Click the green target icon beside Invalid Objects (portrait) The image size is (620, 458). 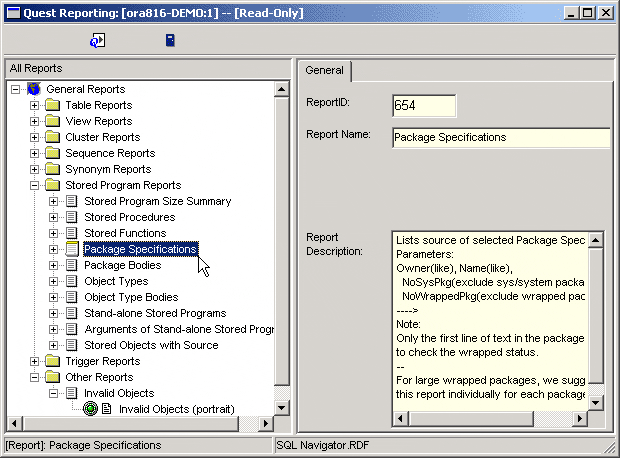coord(91,409)
